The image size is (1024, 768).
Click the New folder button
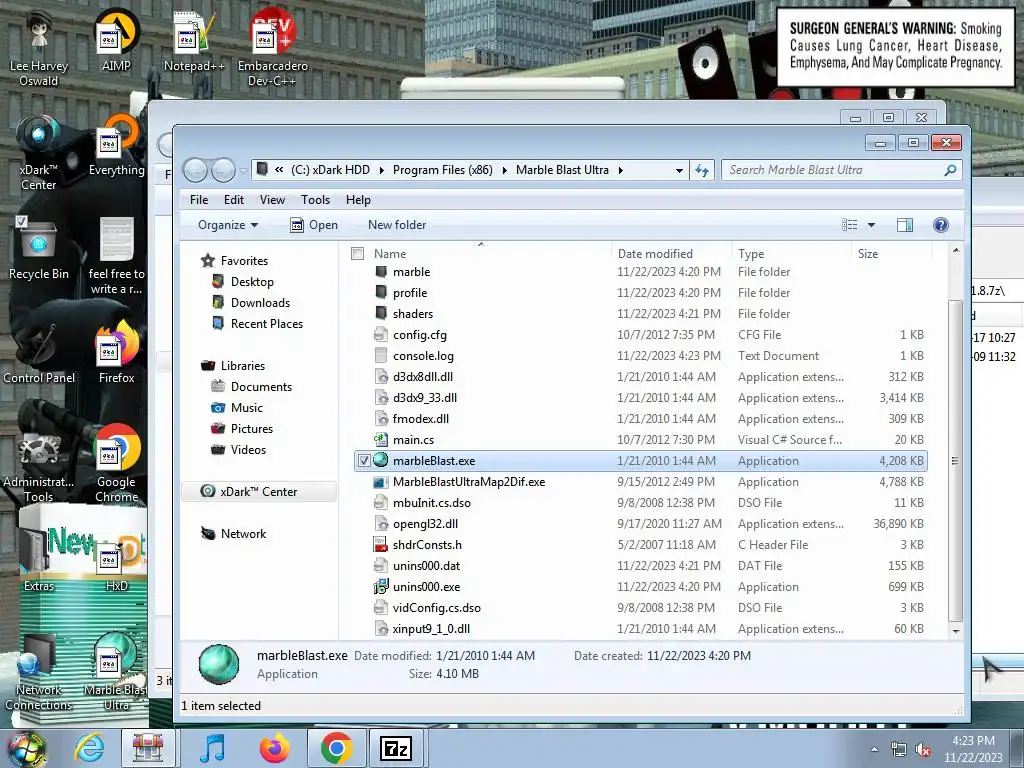pos(396,225)
